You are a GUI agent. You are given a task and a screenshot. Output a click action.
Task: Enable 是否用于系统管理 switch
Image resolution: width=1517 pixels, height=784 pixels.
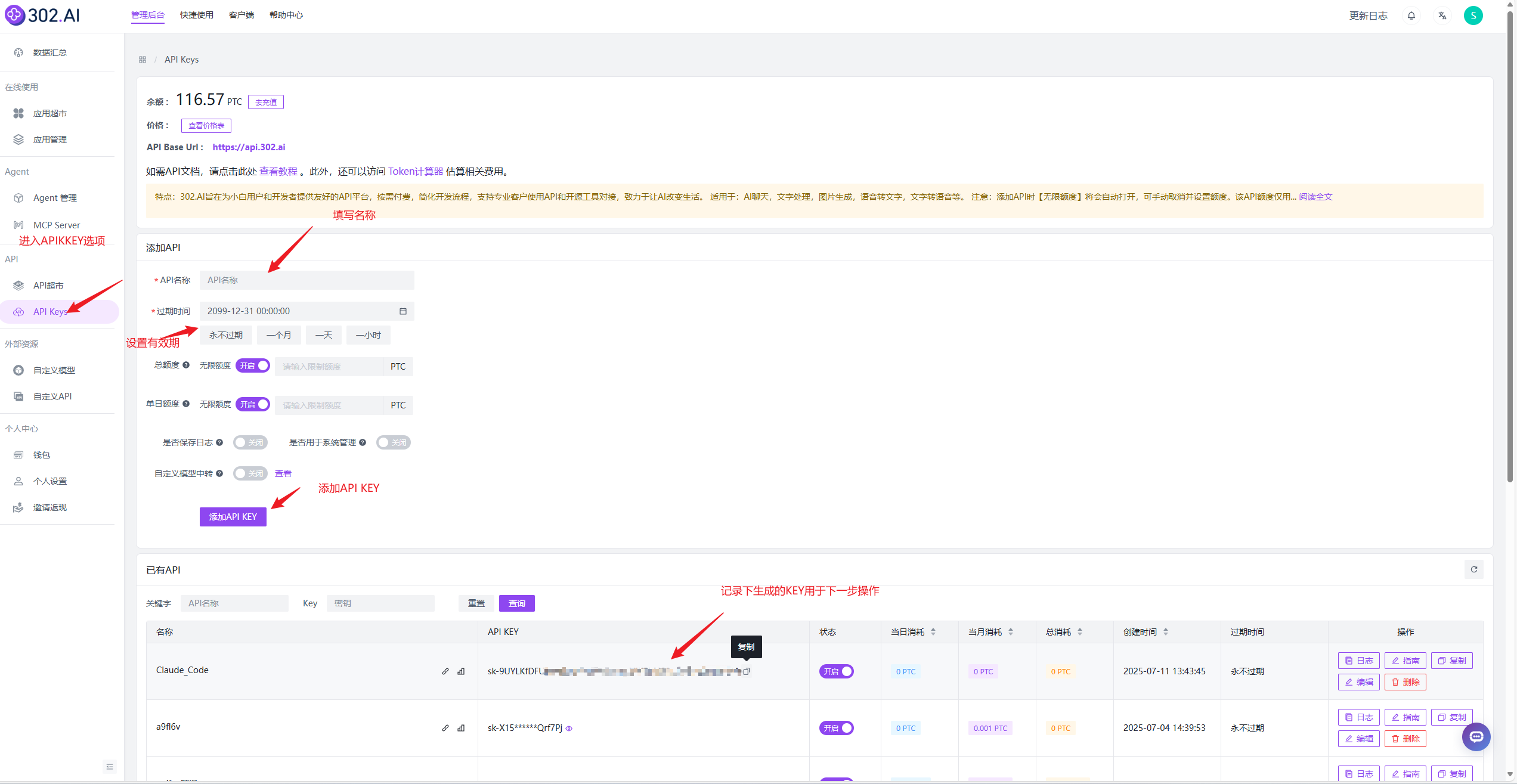click(x=394, y=442)
